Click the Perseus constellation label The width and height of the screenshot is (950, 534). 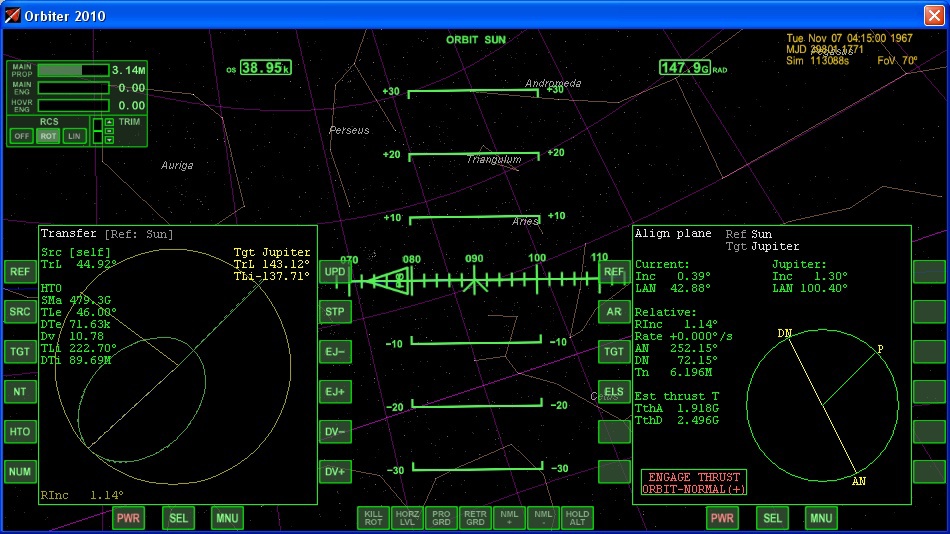[x=349, y=130]
